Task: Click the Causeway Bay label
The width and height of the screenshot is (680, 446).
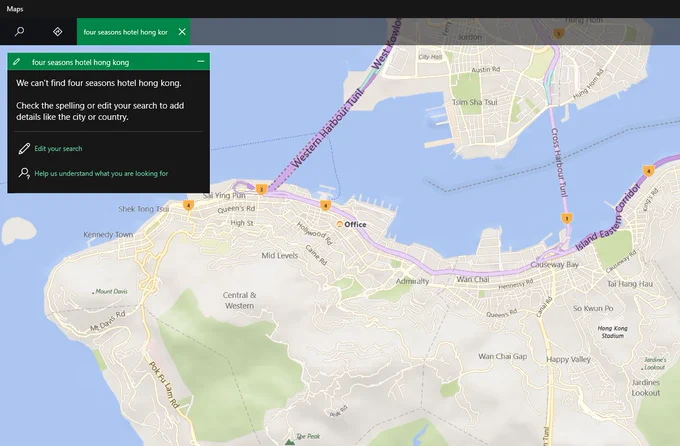Action: click(x=554, y=265)
